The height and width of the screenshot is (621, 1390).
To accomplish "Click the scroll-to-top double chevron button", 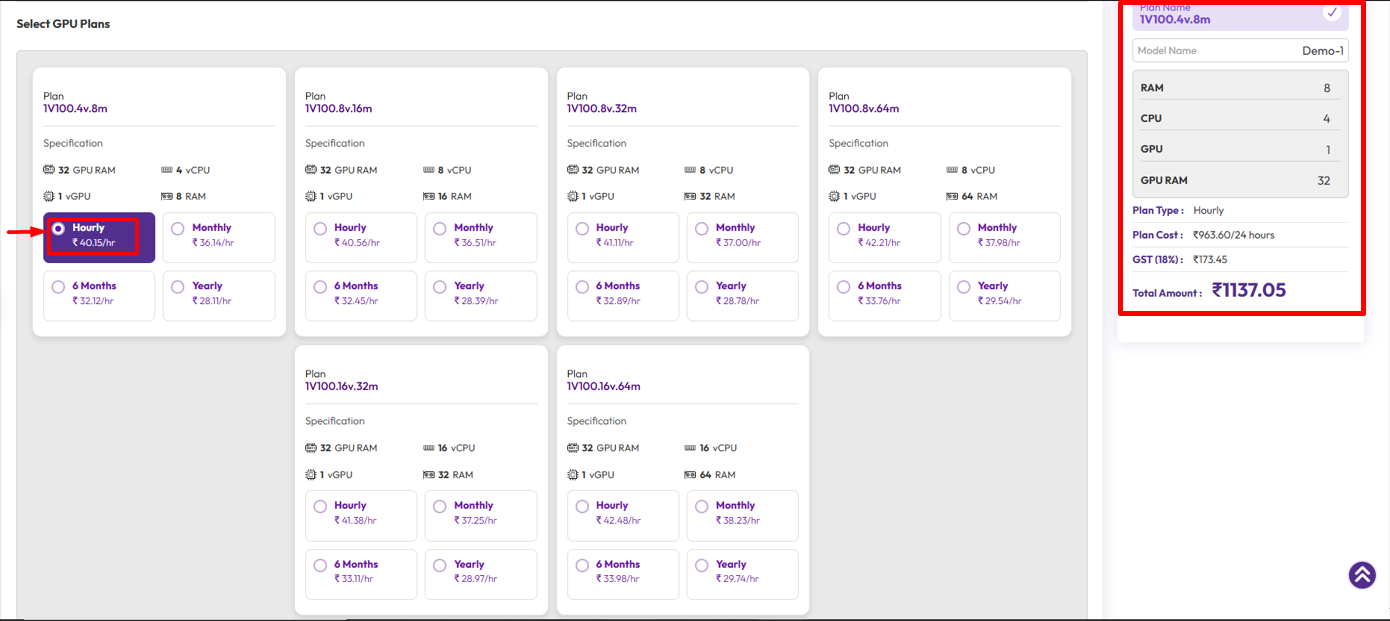I will tap(1361, 575).
